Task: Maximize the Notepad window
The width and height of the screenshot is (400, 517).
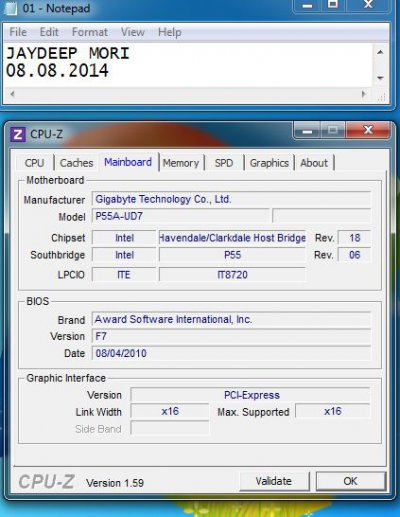Action: pos(333,5)
